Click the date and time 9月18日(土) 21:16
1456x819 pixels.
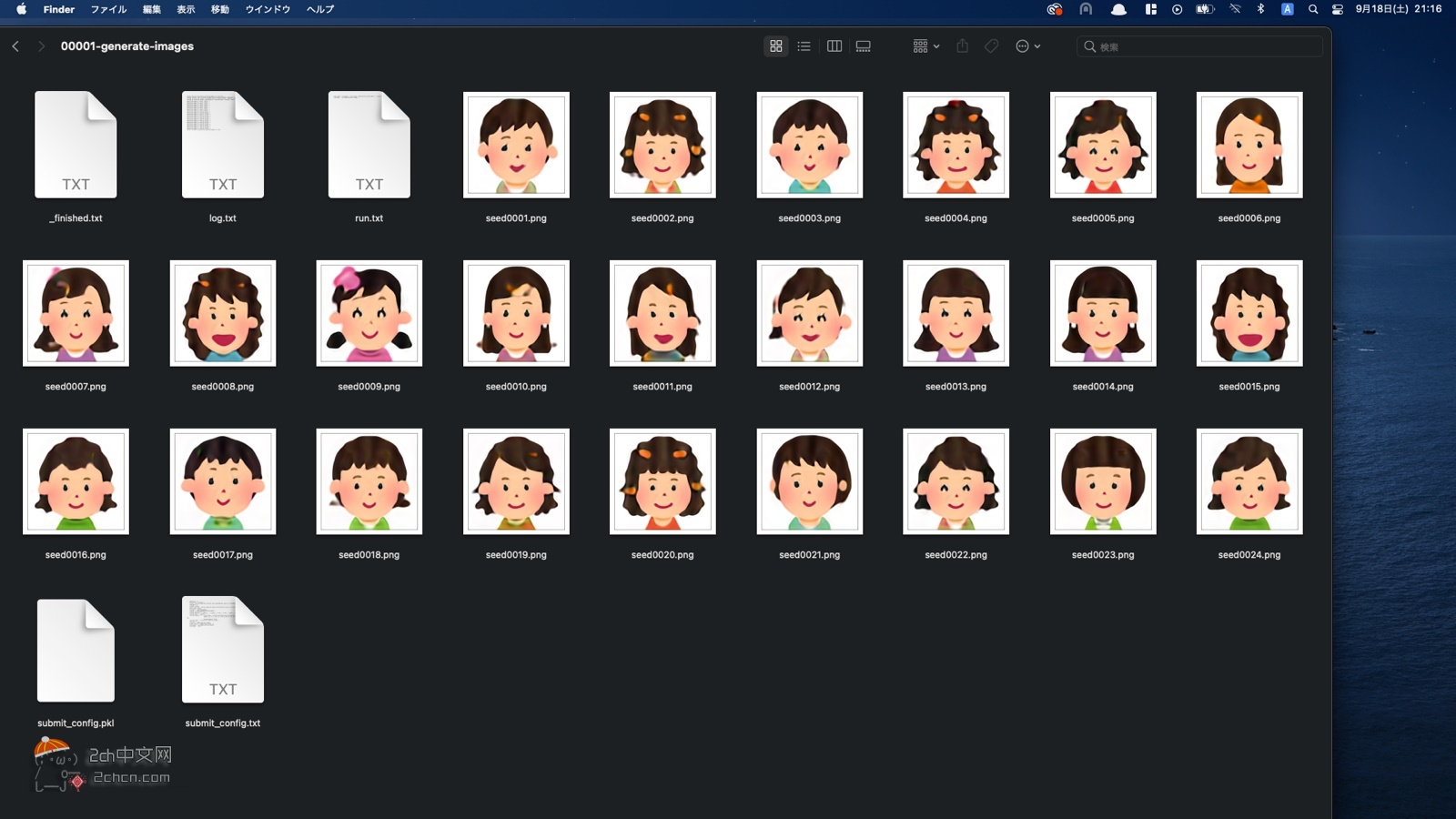(x=1399, y=9)
